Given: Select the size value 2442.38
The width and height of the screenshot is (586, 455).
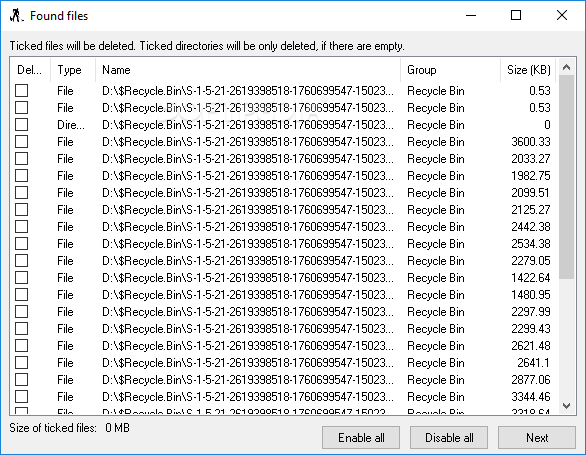Looking at the screenshot, I should pos(531,227).
